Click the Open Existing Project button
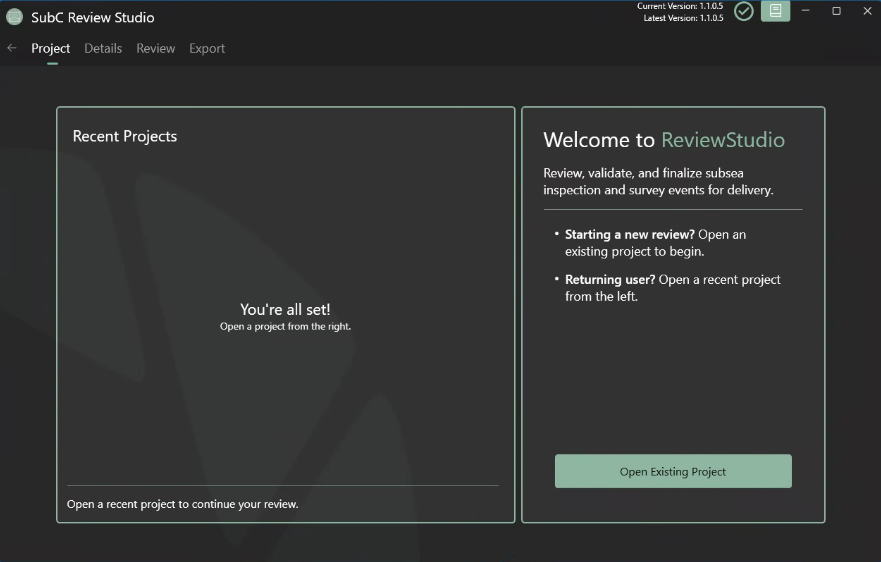 [673, 471]
